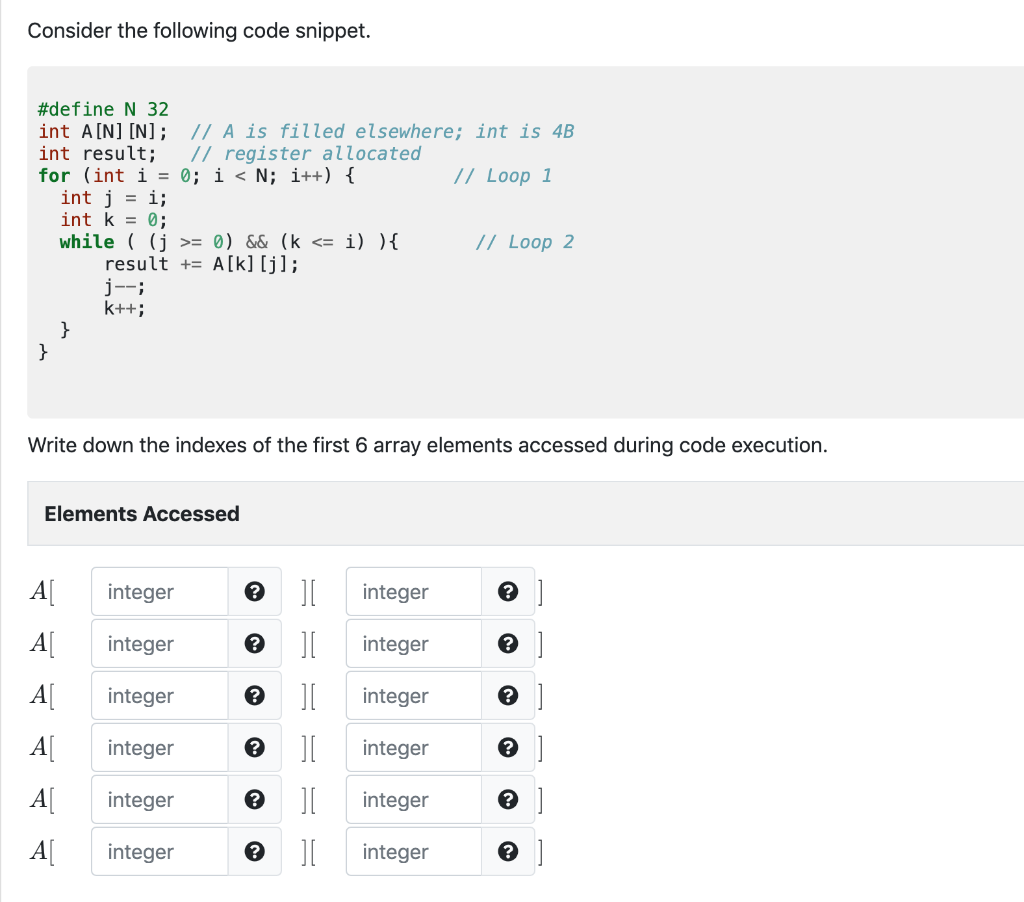1024x902 pixels.
Task: Click inside row three's second integer field
Action: point(412,695)
